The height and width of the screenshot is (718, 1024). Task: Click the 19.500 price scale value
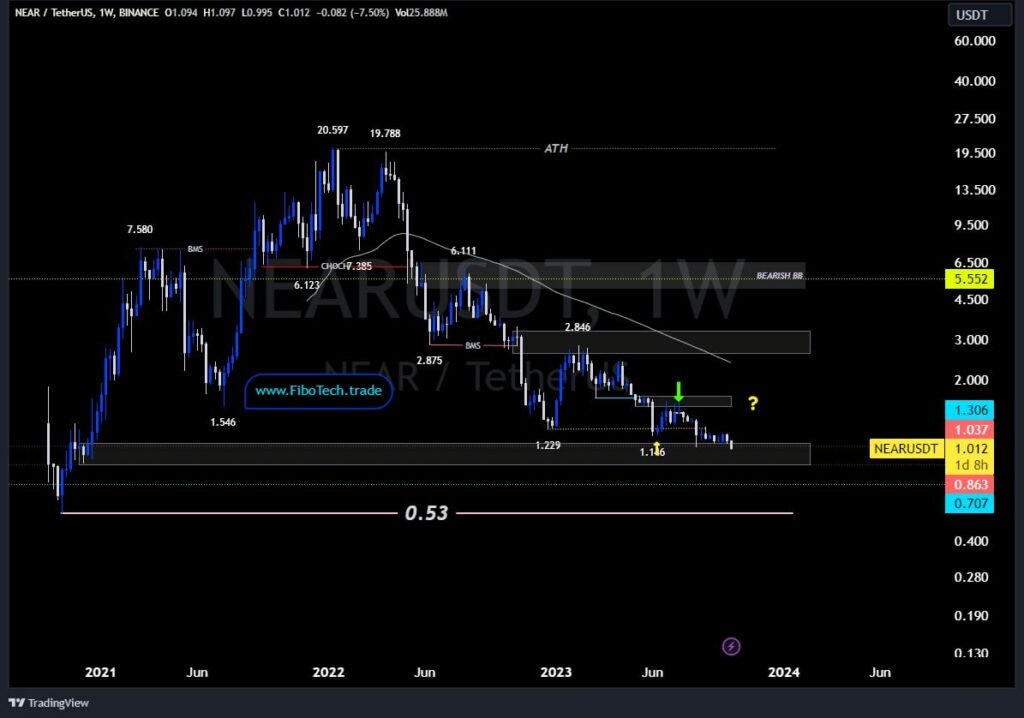tap(974, 153)
